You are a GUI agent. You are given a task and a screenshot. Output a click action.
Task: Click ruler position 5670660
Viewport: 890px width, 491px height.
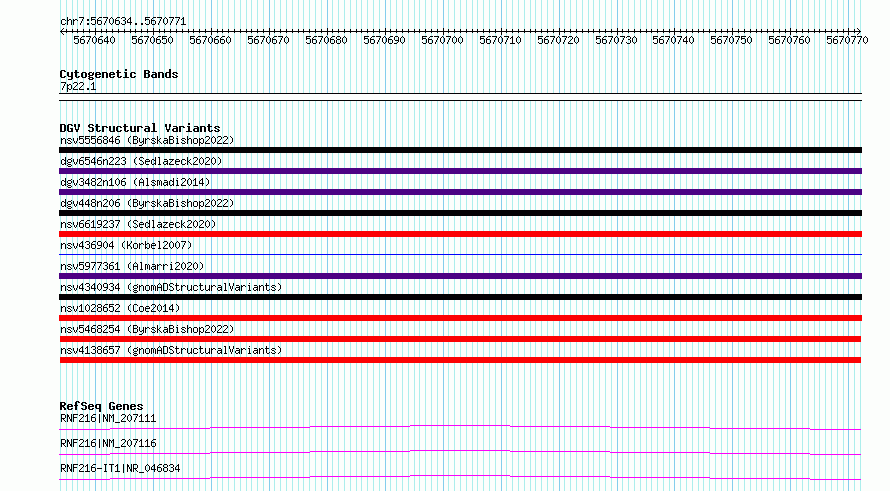tap(210, 40)
